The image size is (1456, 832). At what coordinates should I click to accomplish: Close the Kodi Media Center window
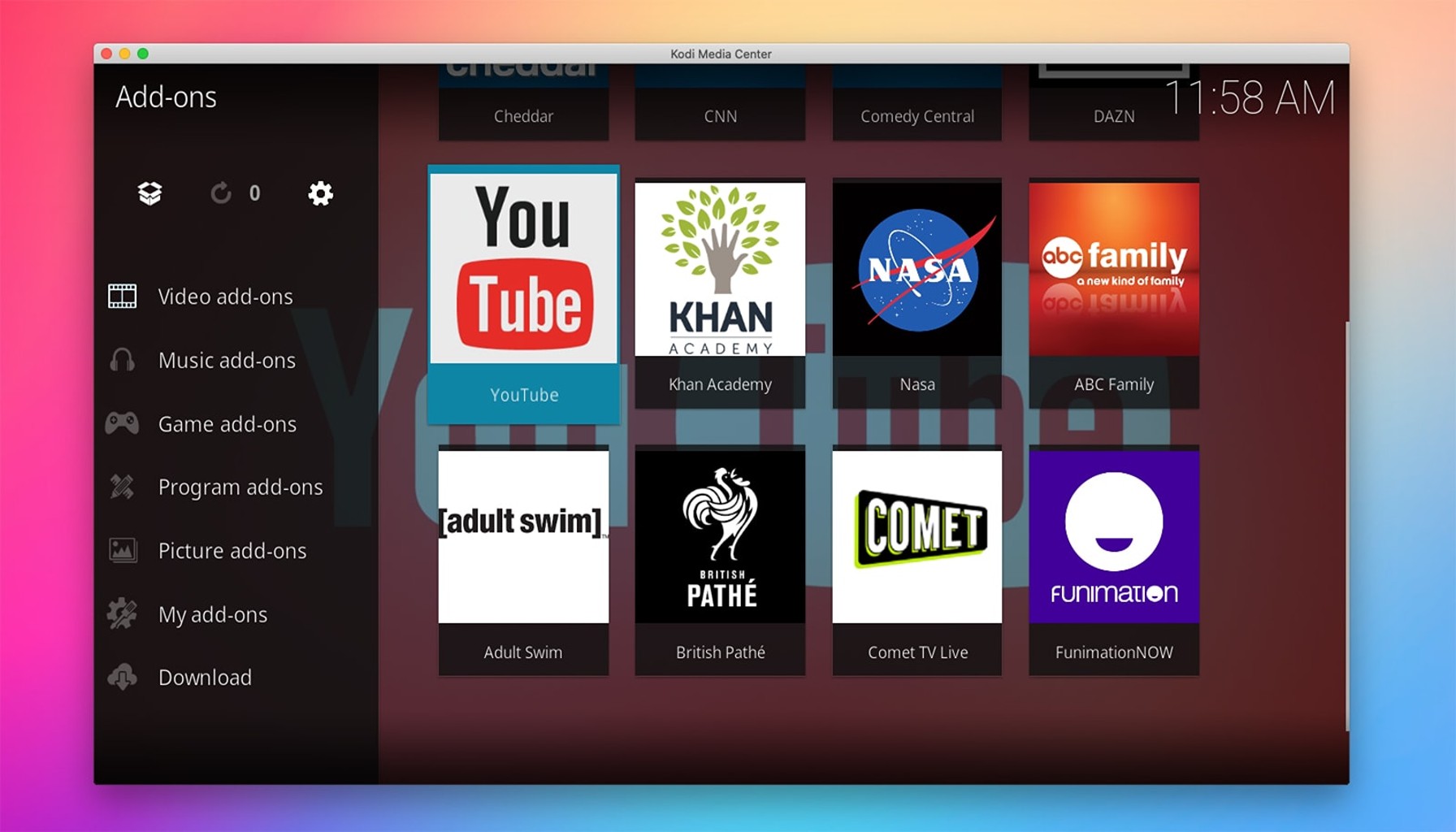[106, 54]
